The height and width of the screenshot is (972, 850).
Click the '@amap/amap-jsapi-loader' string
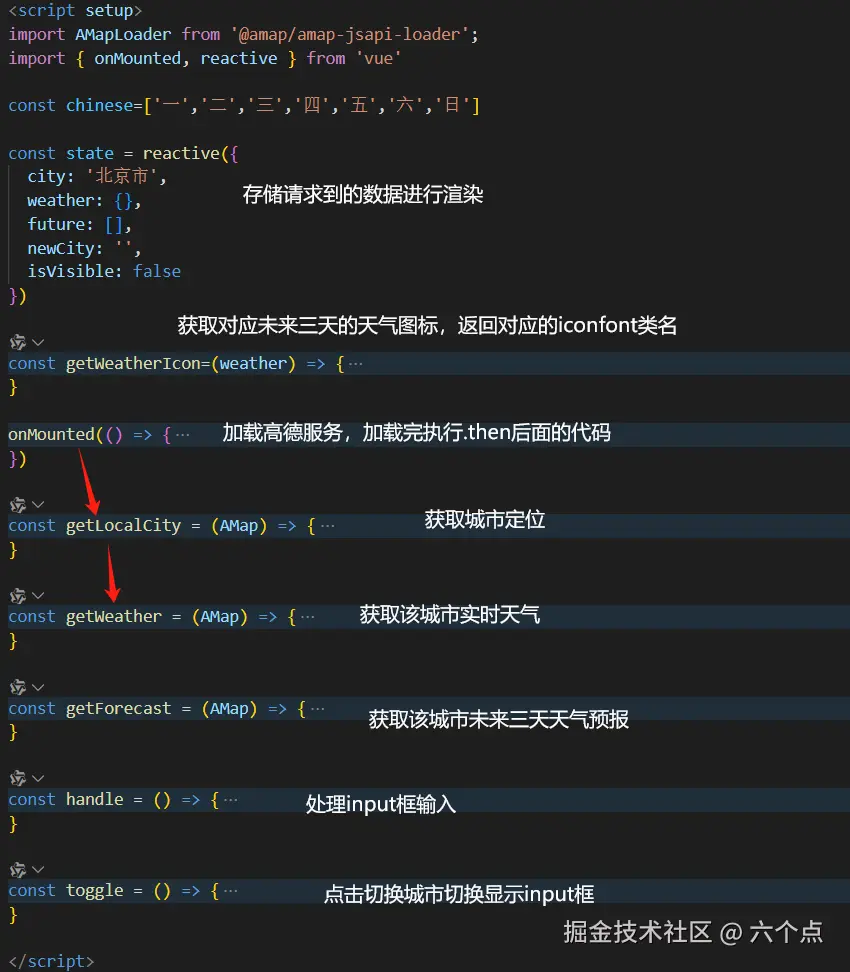350,34
